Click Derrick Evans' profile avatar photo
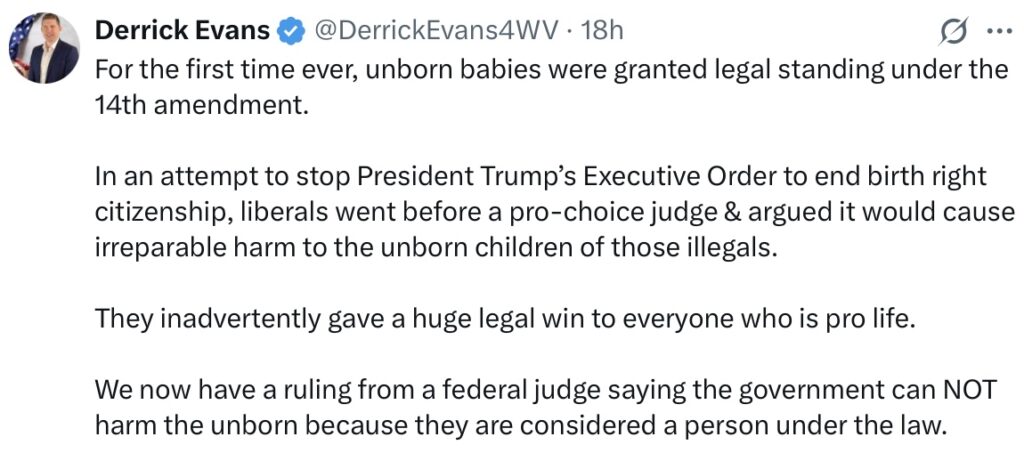 tap(45, 48)
